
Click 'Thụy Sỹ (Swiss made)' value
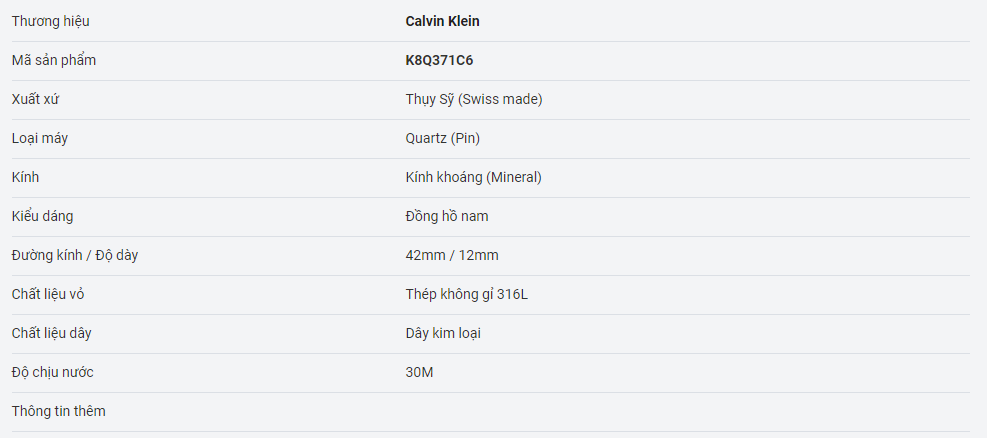click(x=474, y=99)
